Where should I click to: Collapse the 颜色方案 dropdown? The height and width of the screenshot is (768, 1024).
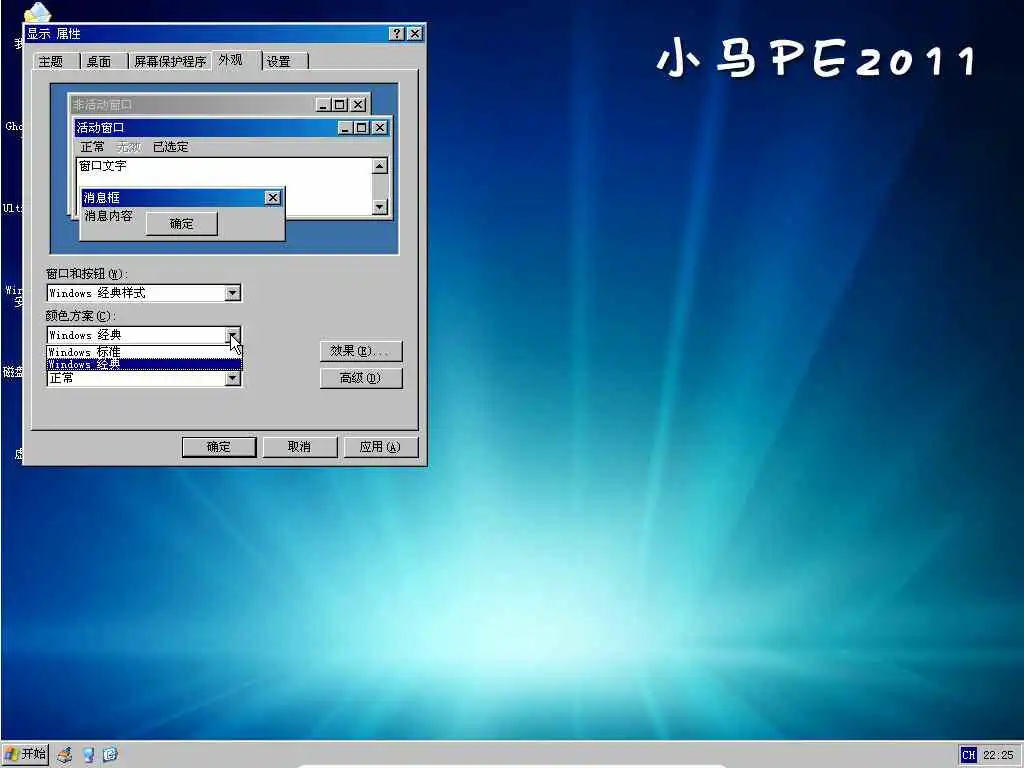[232, 335]
